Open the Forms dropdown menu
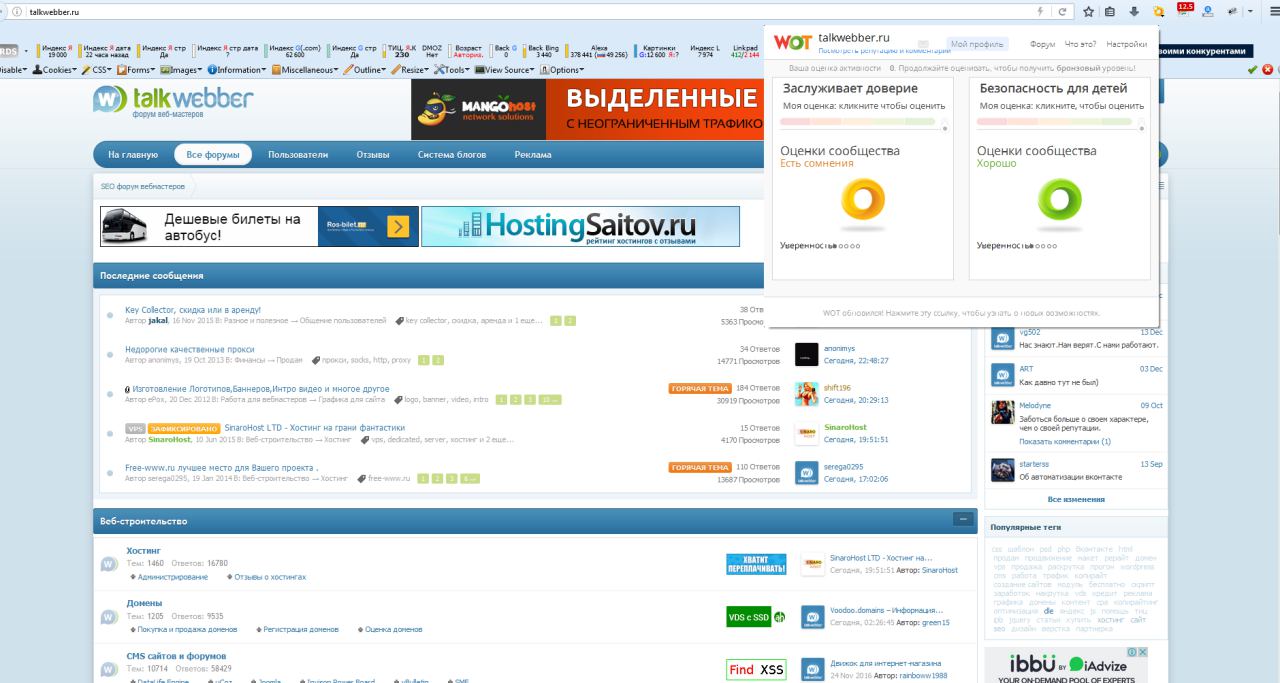The height and width of the screenshot is (683, 1280). (136, 70)
